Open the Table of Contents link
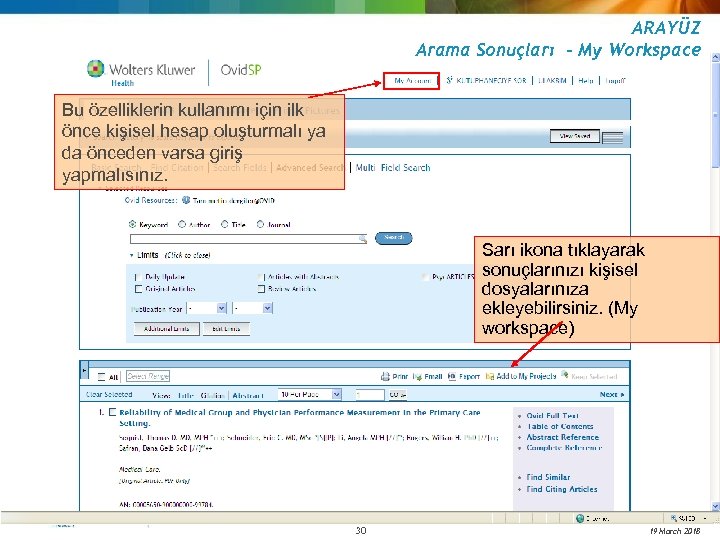720x540 pixels. coord(560,426)
